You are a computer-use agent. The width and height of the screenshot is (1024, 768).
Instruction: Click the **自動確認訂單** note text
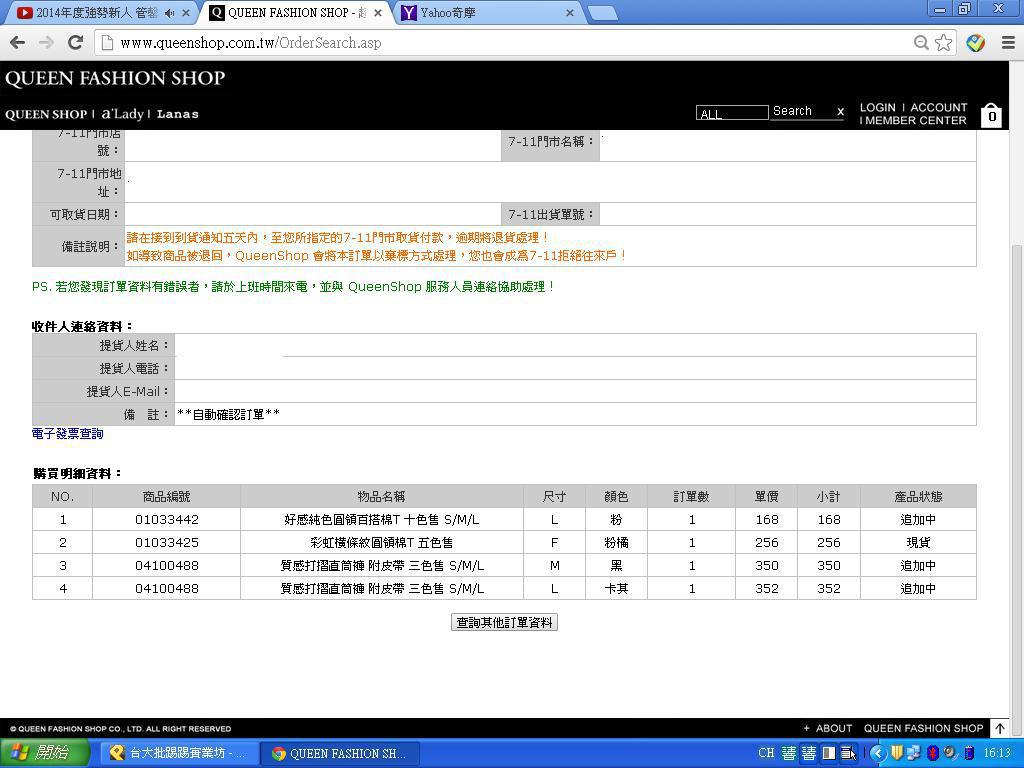pyautogui.click(x=229, y=415)
